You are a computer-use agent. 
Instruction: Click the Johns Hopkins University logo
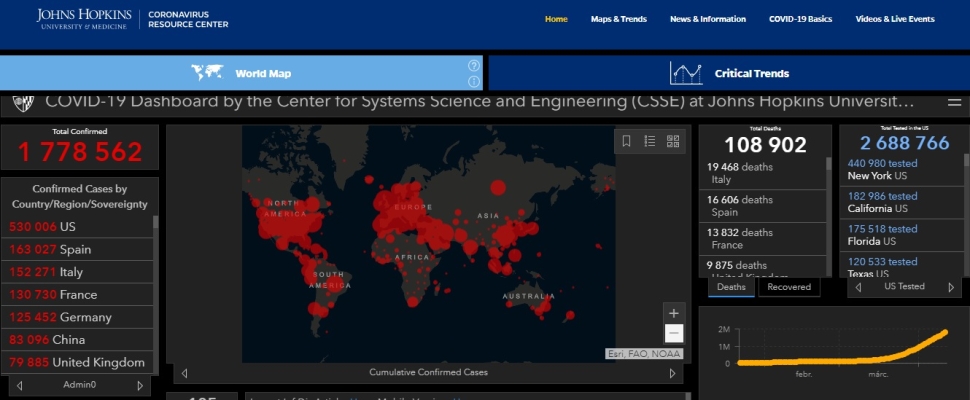tap(84, 19)
